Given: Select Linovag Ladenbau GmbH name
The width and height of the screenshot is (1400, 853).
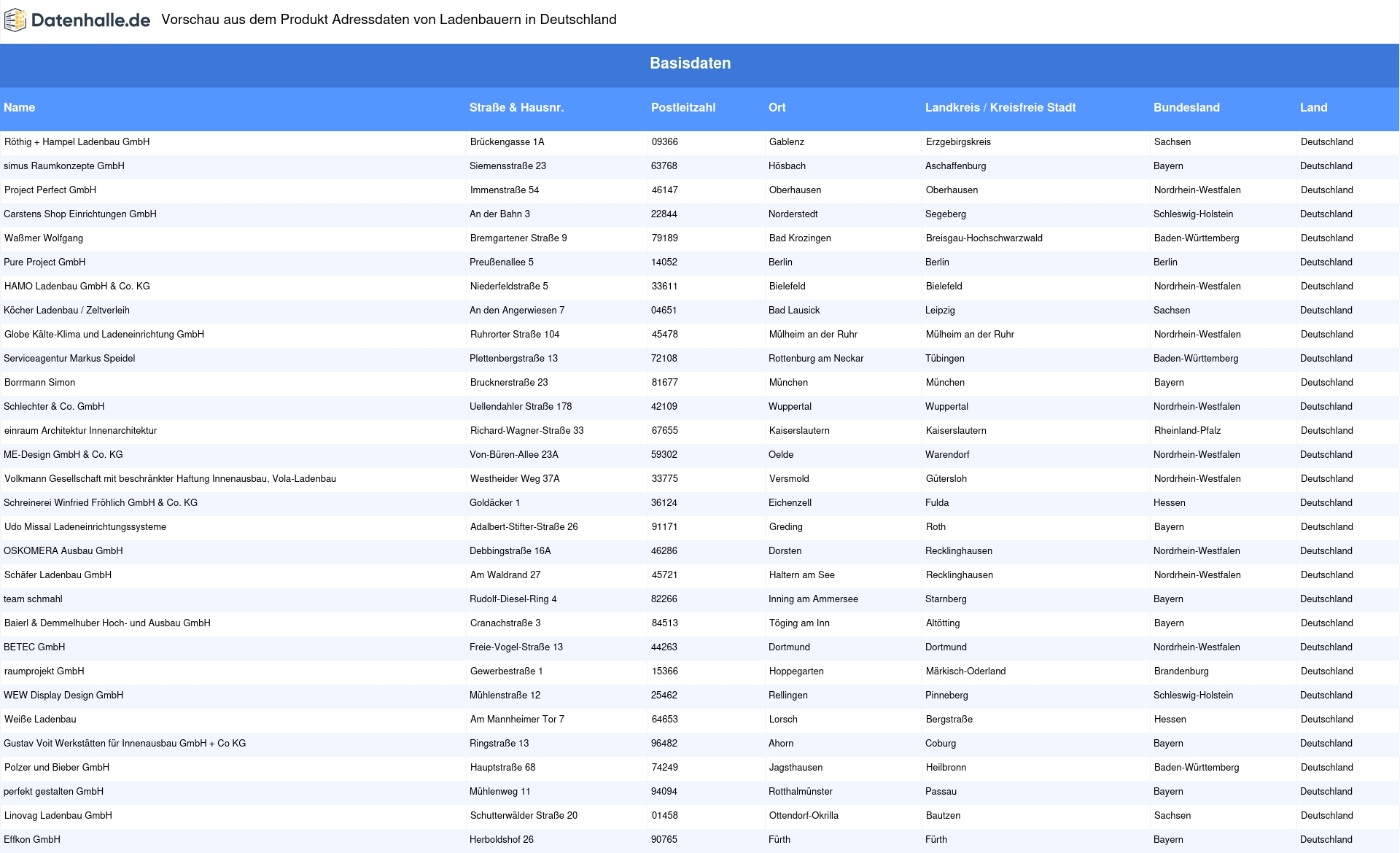Looking at the screenshot, I should [x=58, y=815].
